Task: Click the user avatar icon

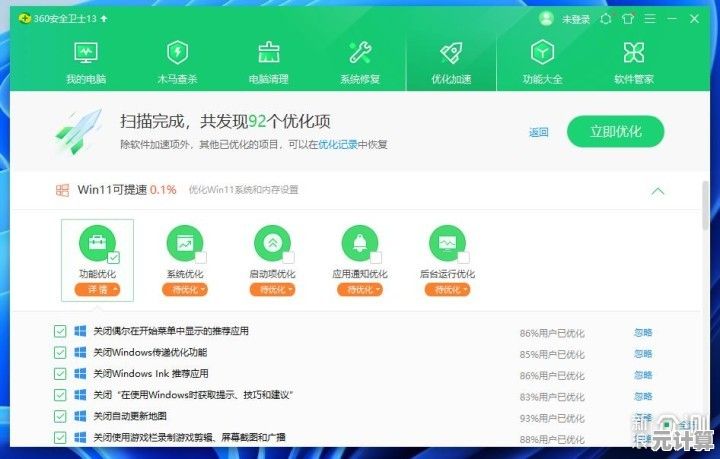Action: click(546, 18)
